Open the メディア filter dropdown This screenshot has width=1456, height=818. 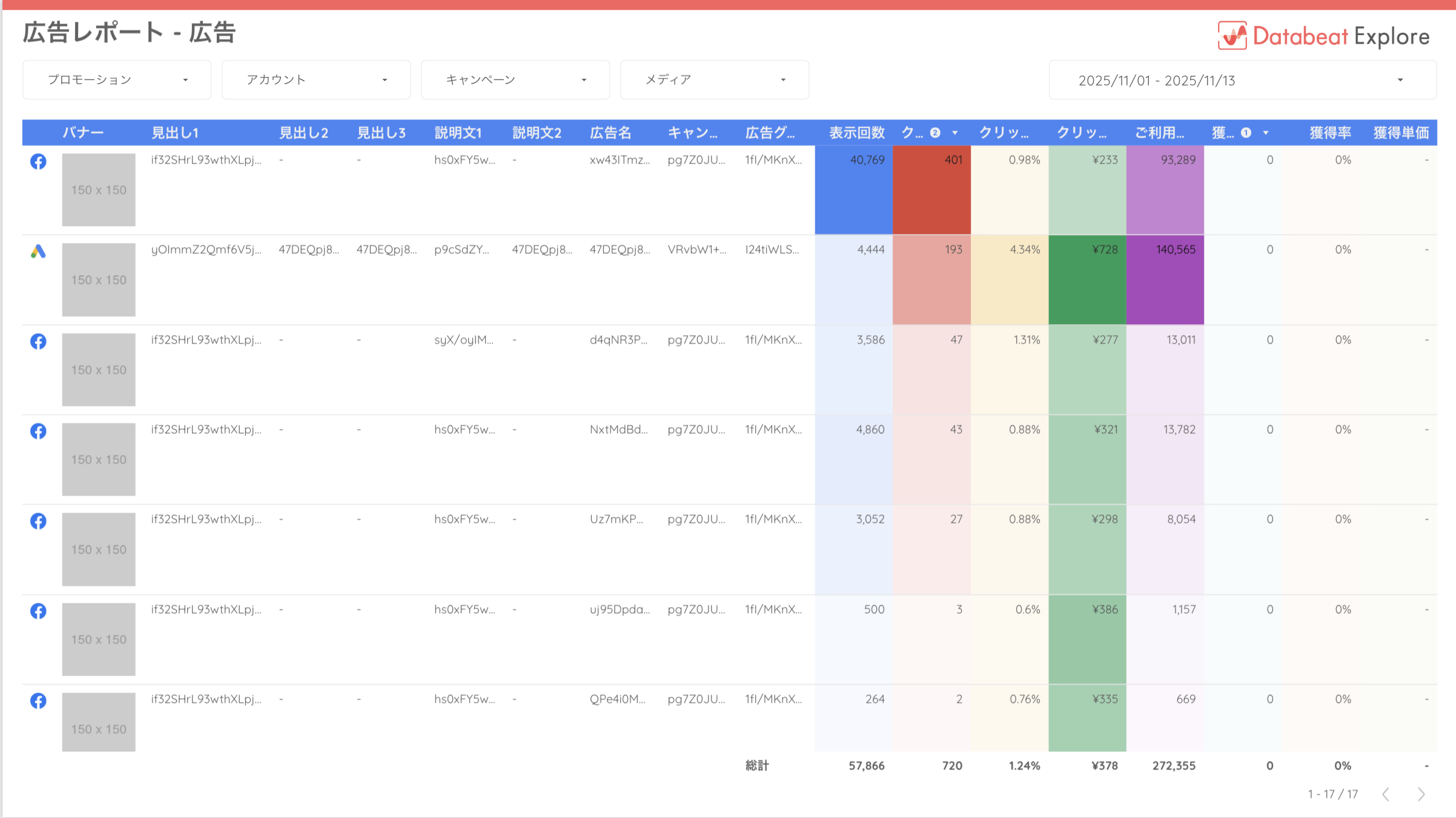(714, 79)
